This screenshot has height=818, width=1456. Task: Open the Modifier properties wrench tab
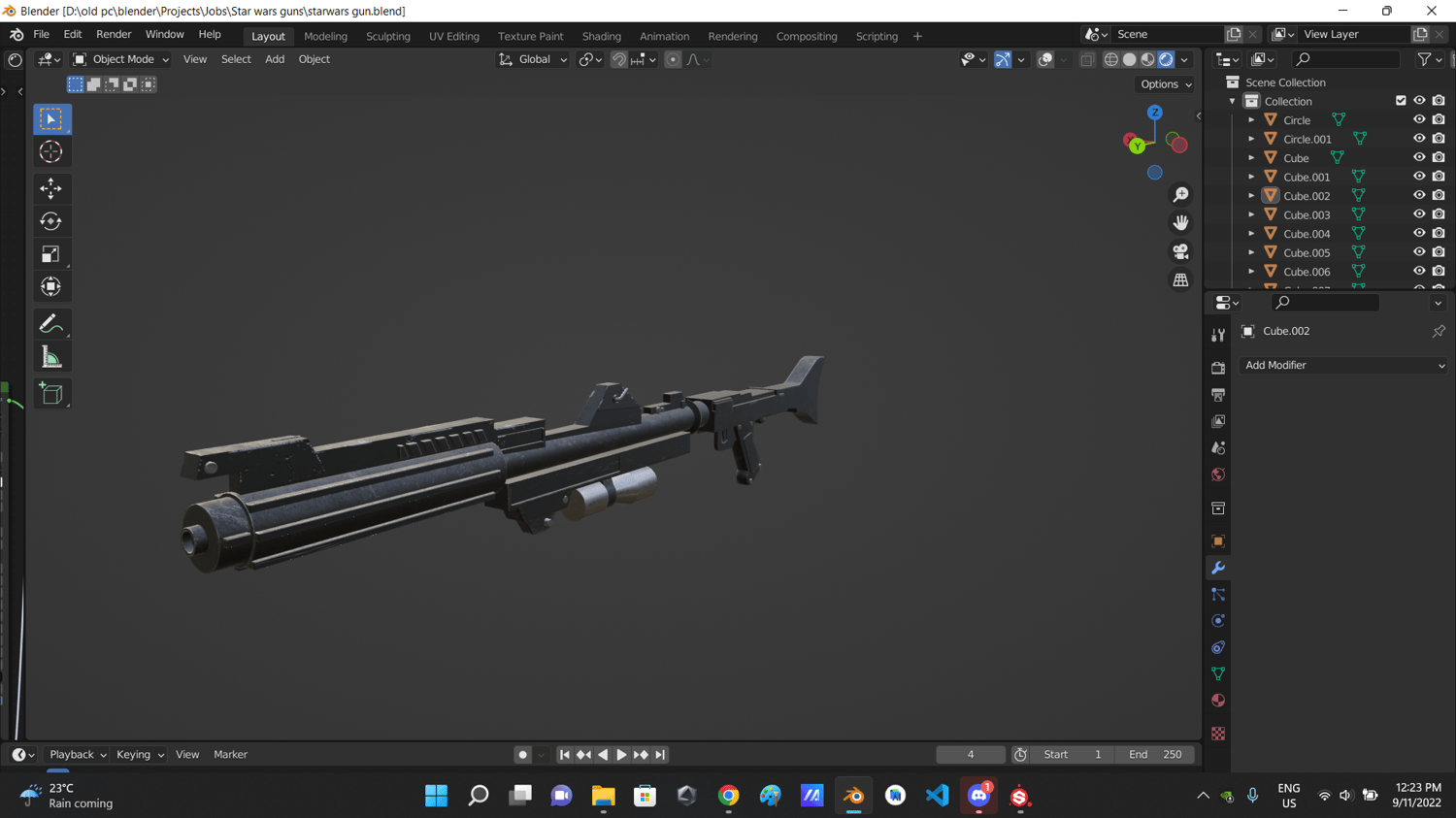(1218, 568)
